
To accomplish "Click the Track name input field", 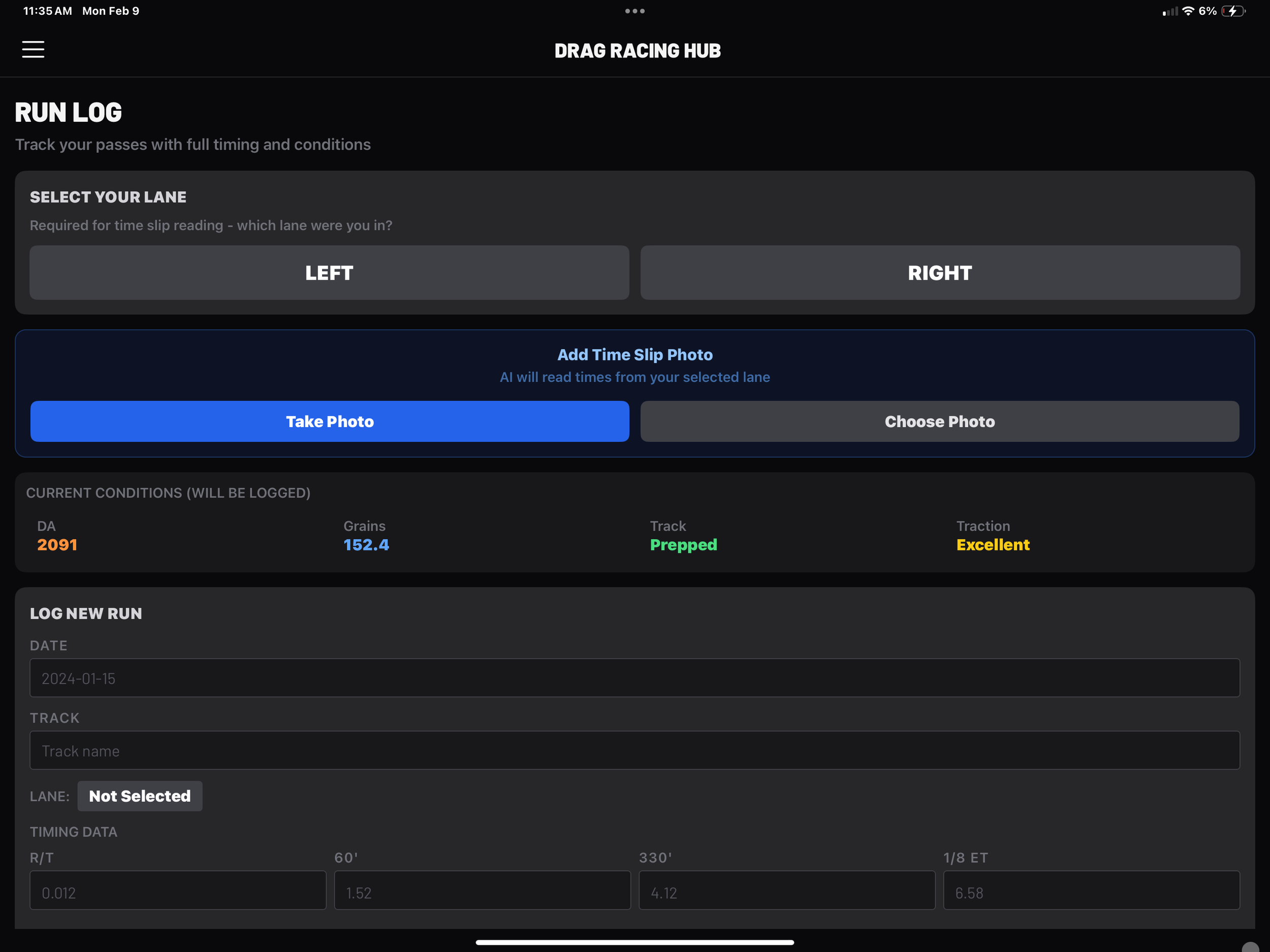I will [x=634, y=750].
